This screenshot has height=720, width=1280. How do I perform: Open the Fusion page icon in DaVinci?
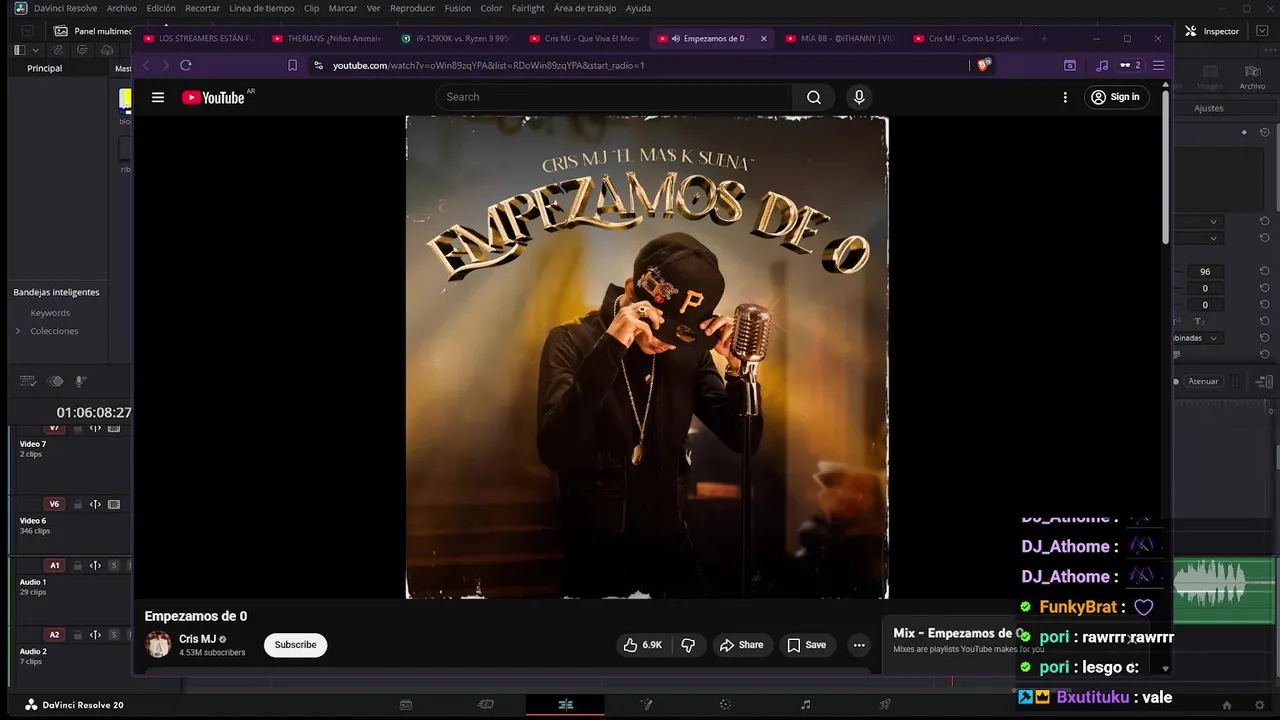click(646, 705)
